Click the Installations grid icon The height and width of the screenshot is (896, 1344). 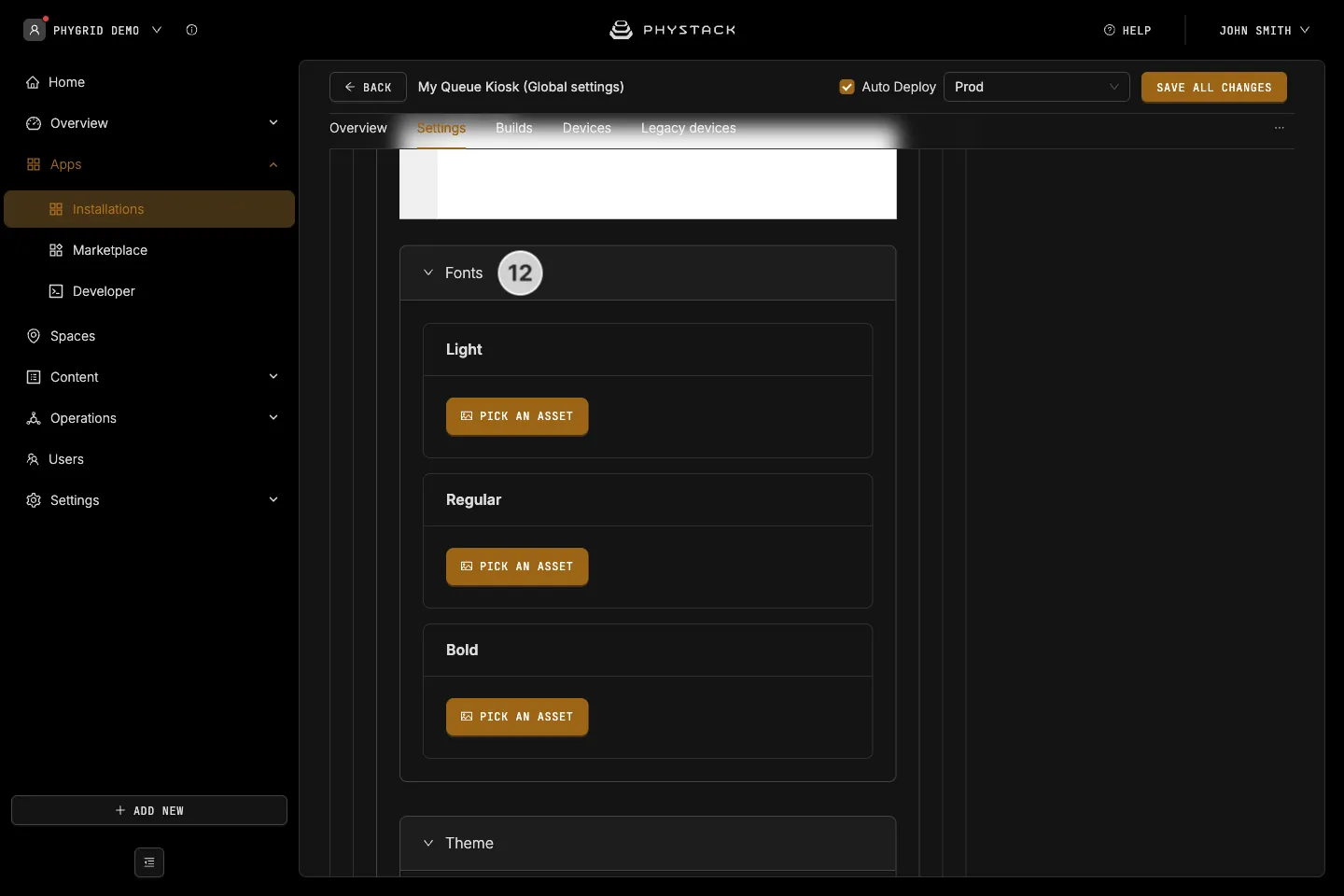(56, 209)
